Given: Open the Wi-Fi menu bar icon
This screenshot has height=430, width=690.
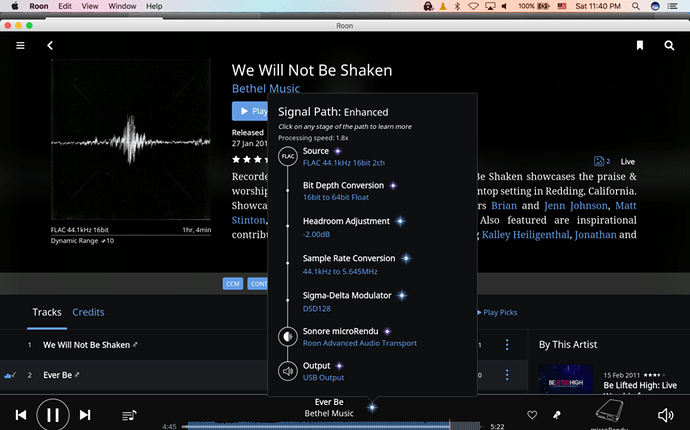Looking at the screenshot, I should [473, 6].
